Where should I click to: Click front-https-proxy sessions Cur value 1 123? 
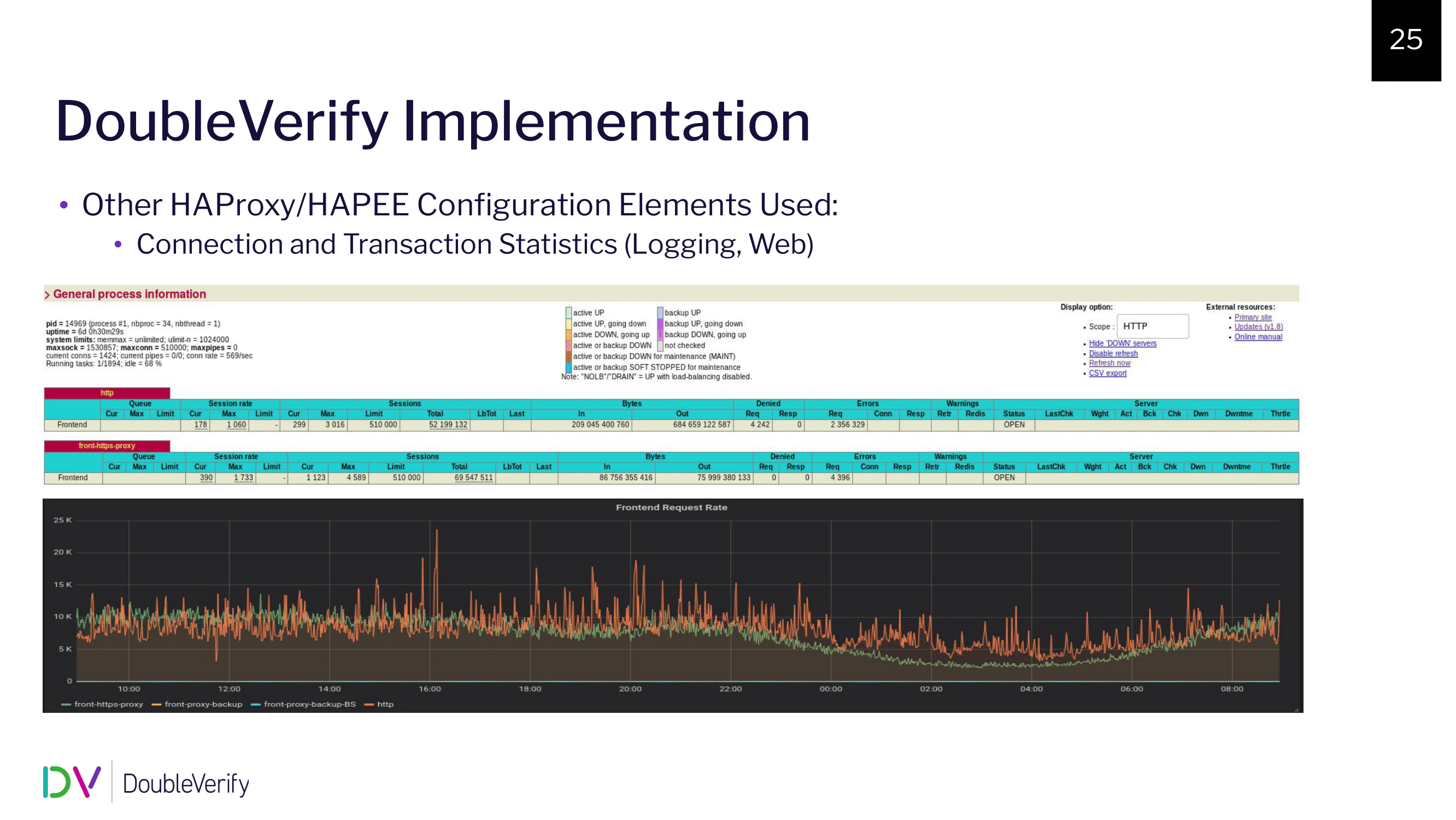(x=315, y=478)
